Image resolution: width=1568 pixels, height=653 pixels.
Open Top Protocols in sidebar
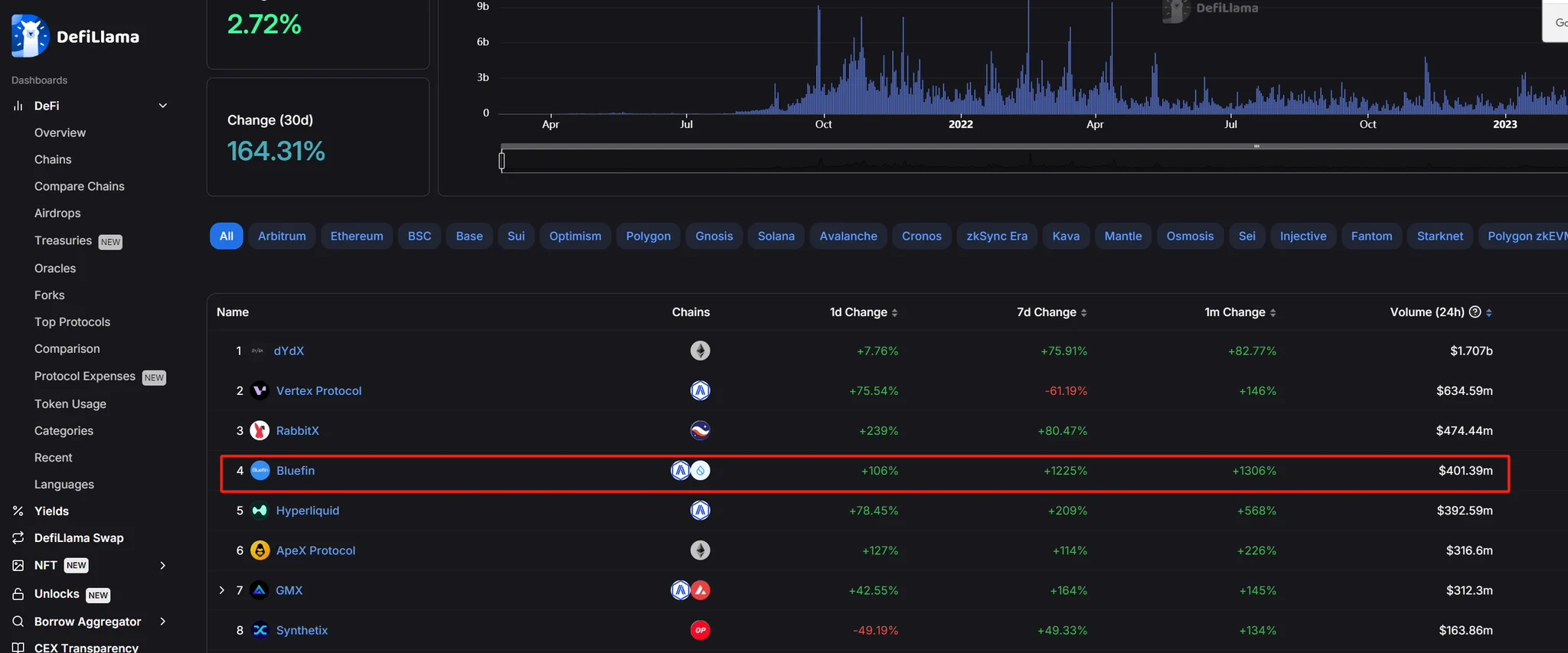tap(72, 322)
